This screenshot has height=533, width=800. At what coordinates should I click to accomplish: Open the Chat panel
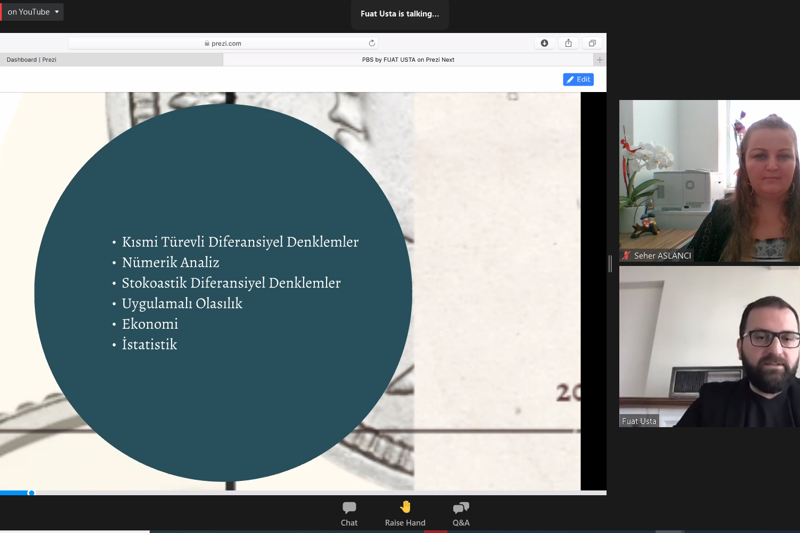(349, 514)
